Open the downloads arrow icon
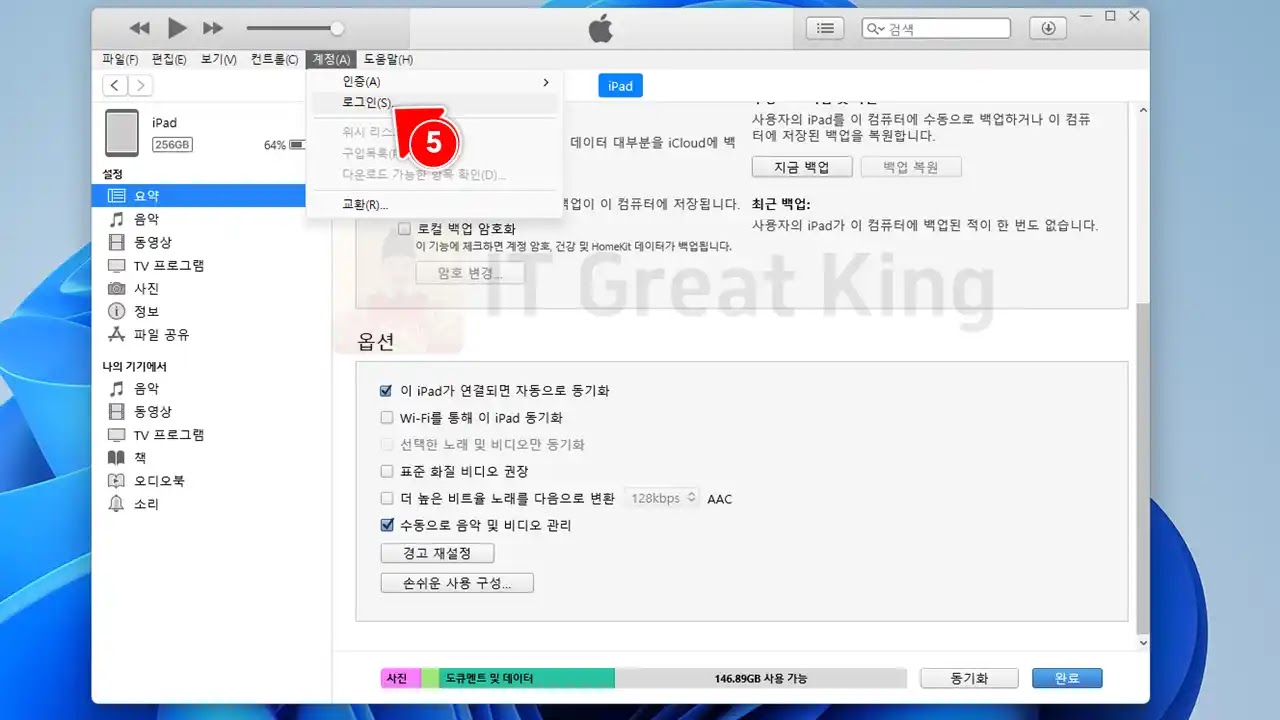 (1048, 28)
